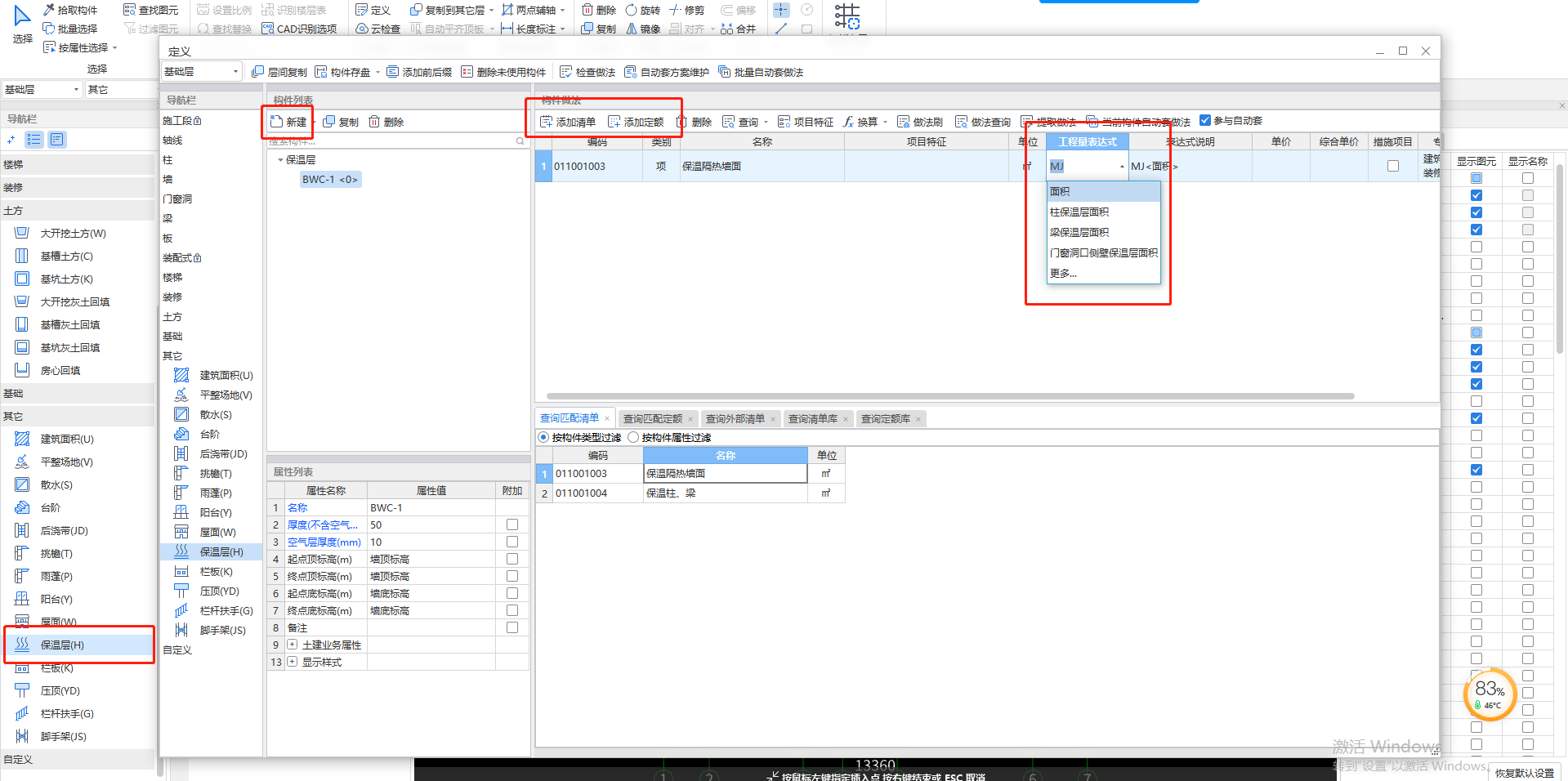Close the 查询匹配清单 tab
Image resolution: width=1568 pixels, height=781 pixels.
(607, 418)
